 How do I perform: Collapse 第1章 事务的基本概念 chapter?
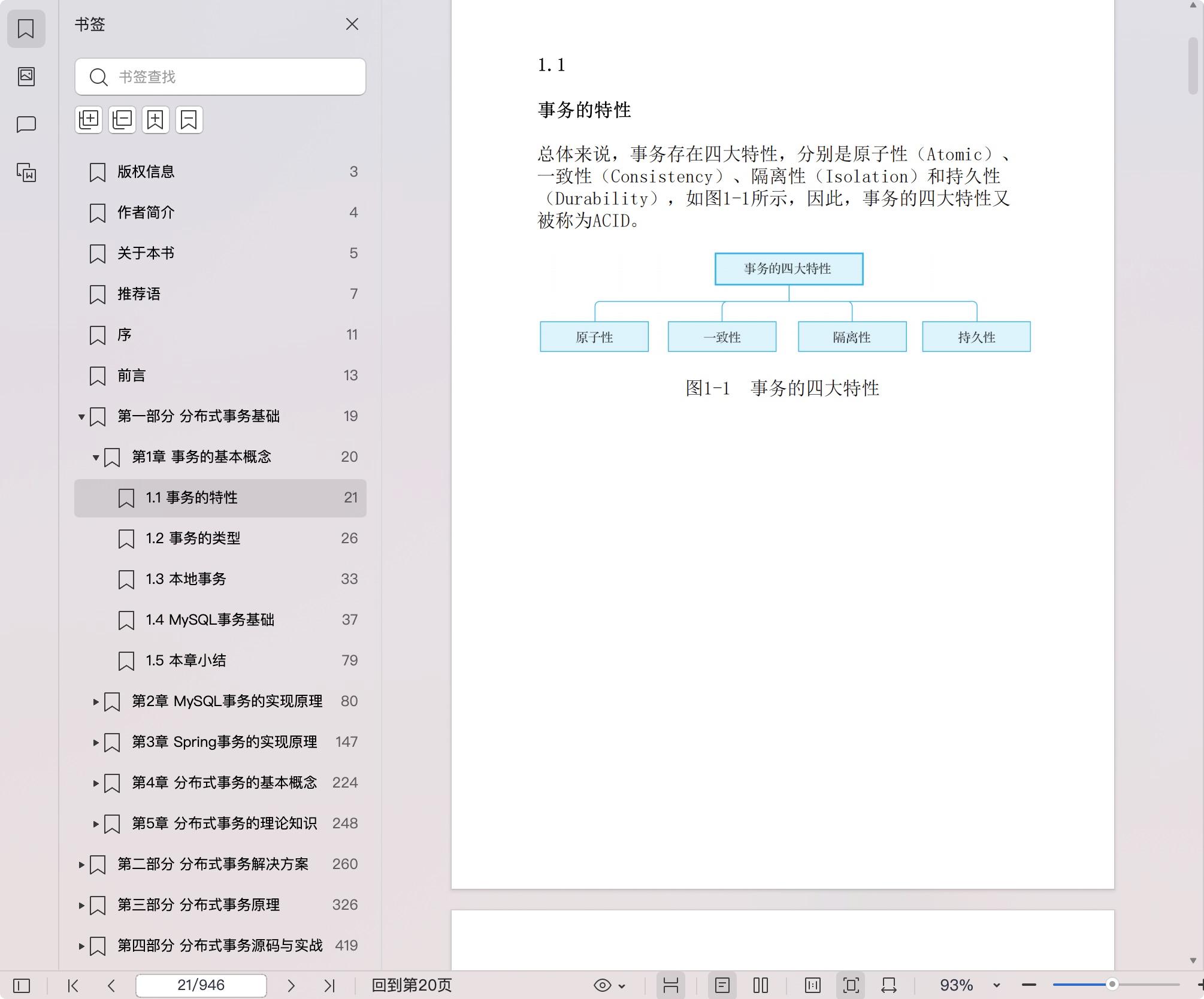(96, 458)
